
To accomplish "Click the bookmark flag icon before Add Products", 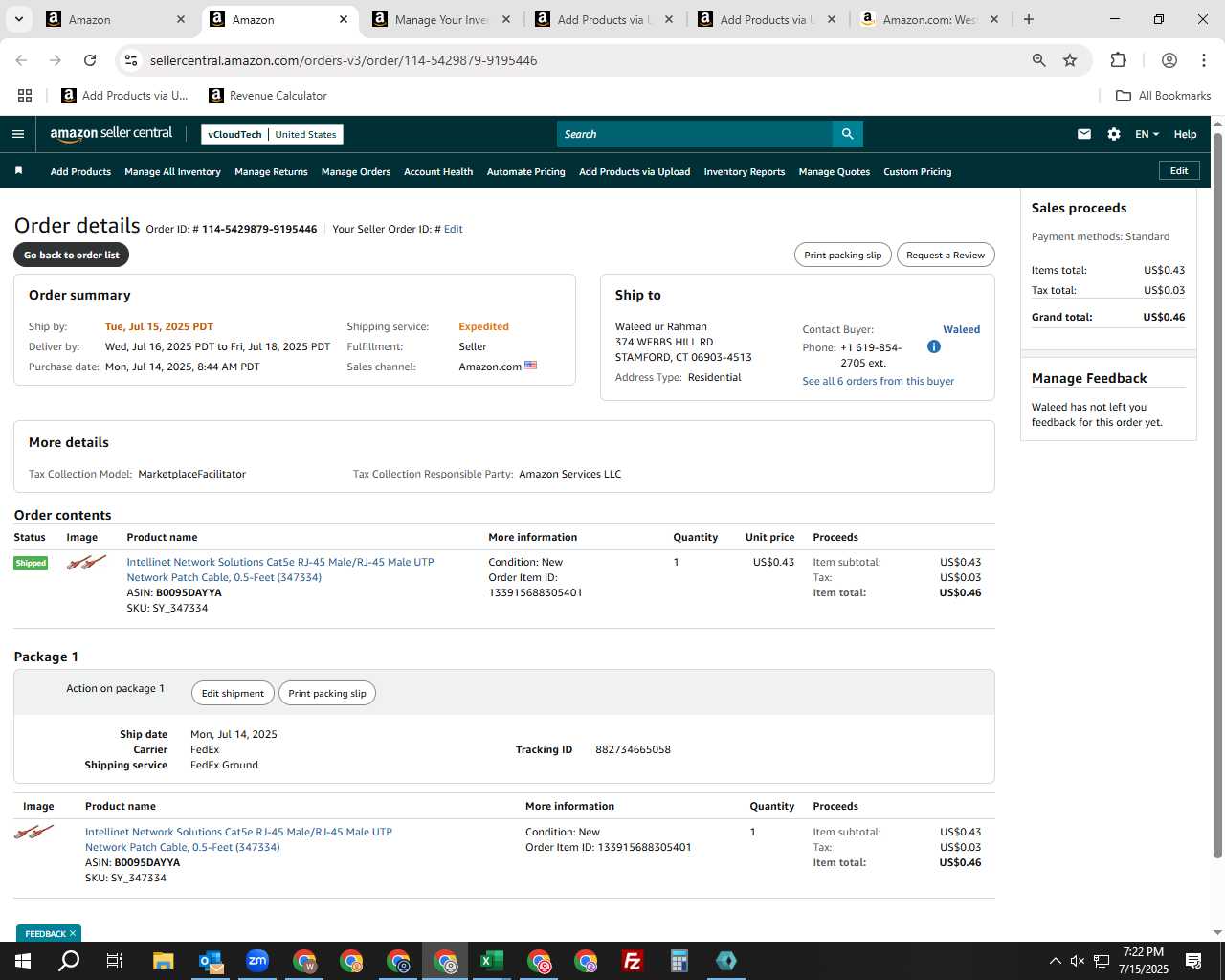I will [18, 170].
